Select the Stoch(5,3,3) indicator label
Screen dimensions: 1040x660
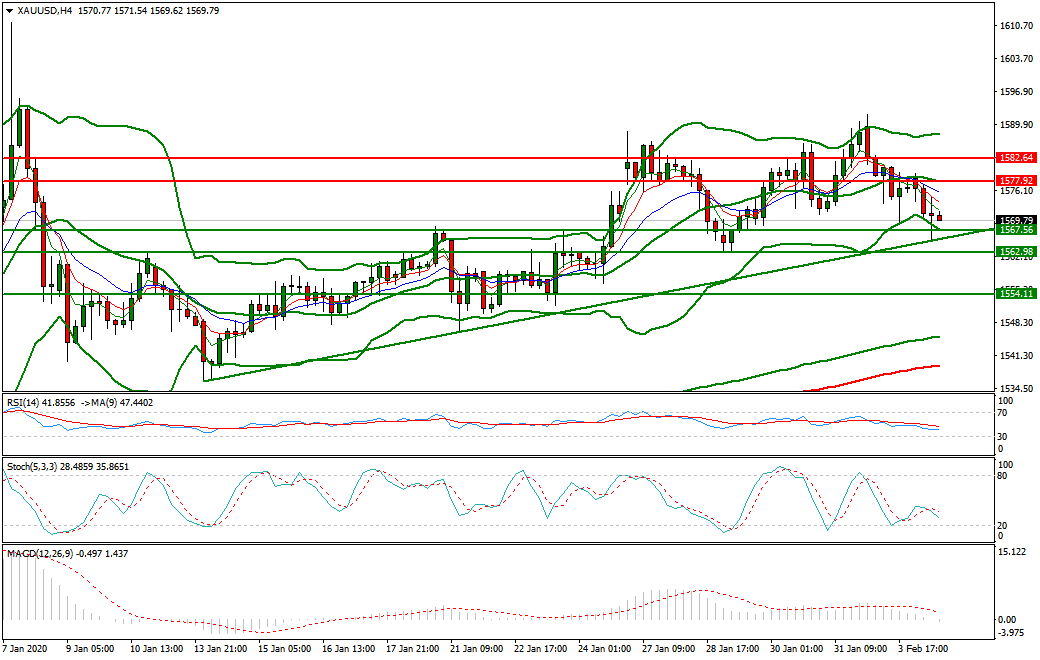45,467
